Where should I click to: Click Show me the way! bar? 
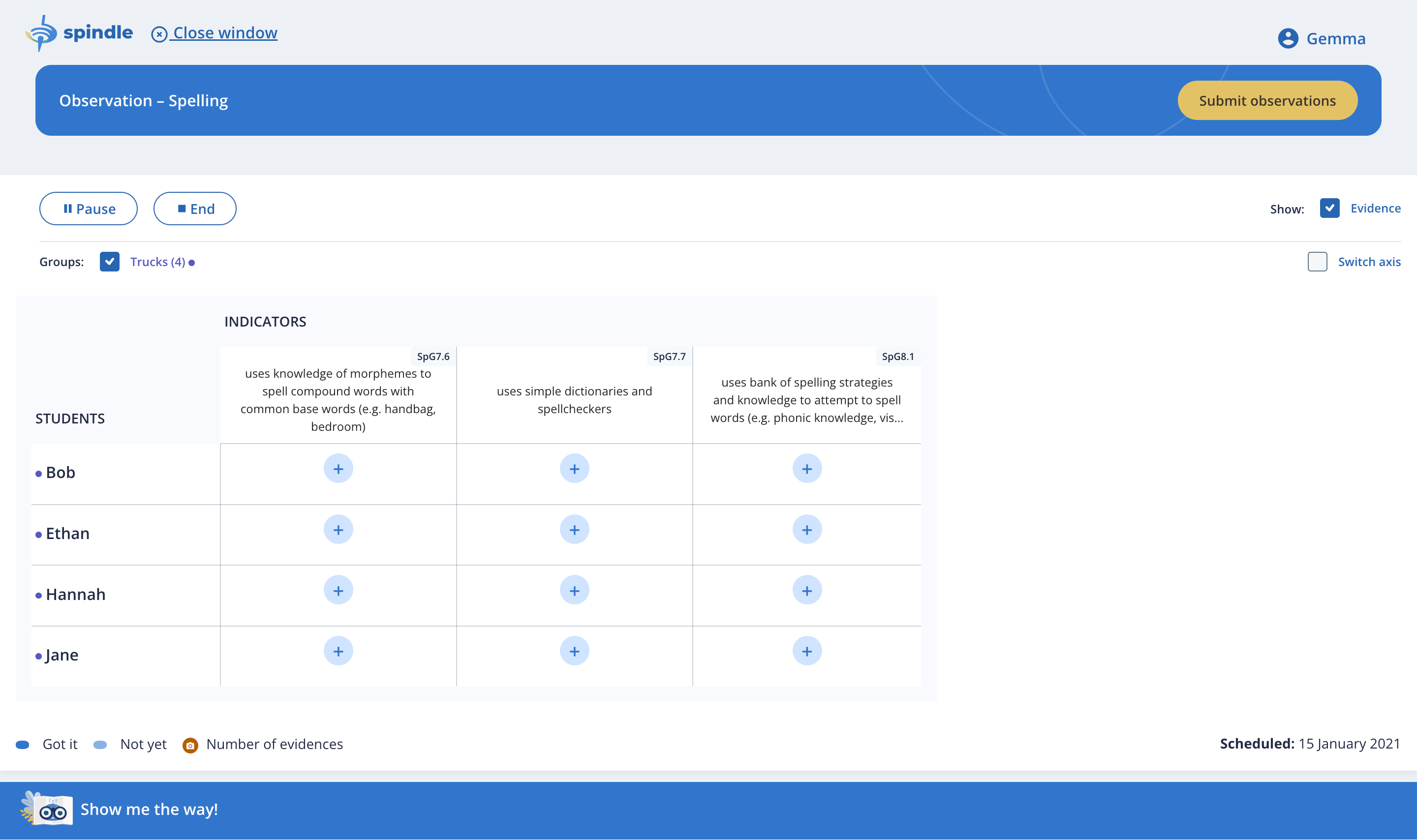(148, 810)
